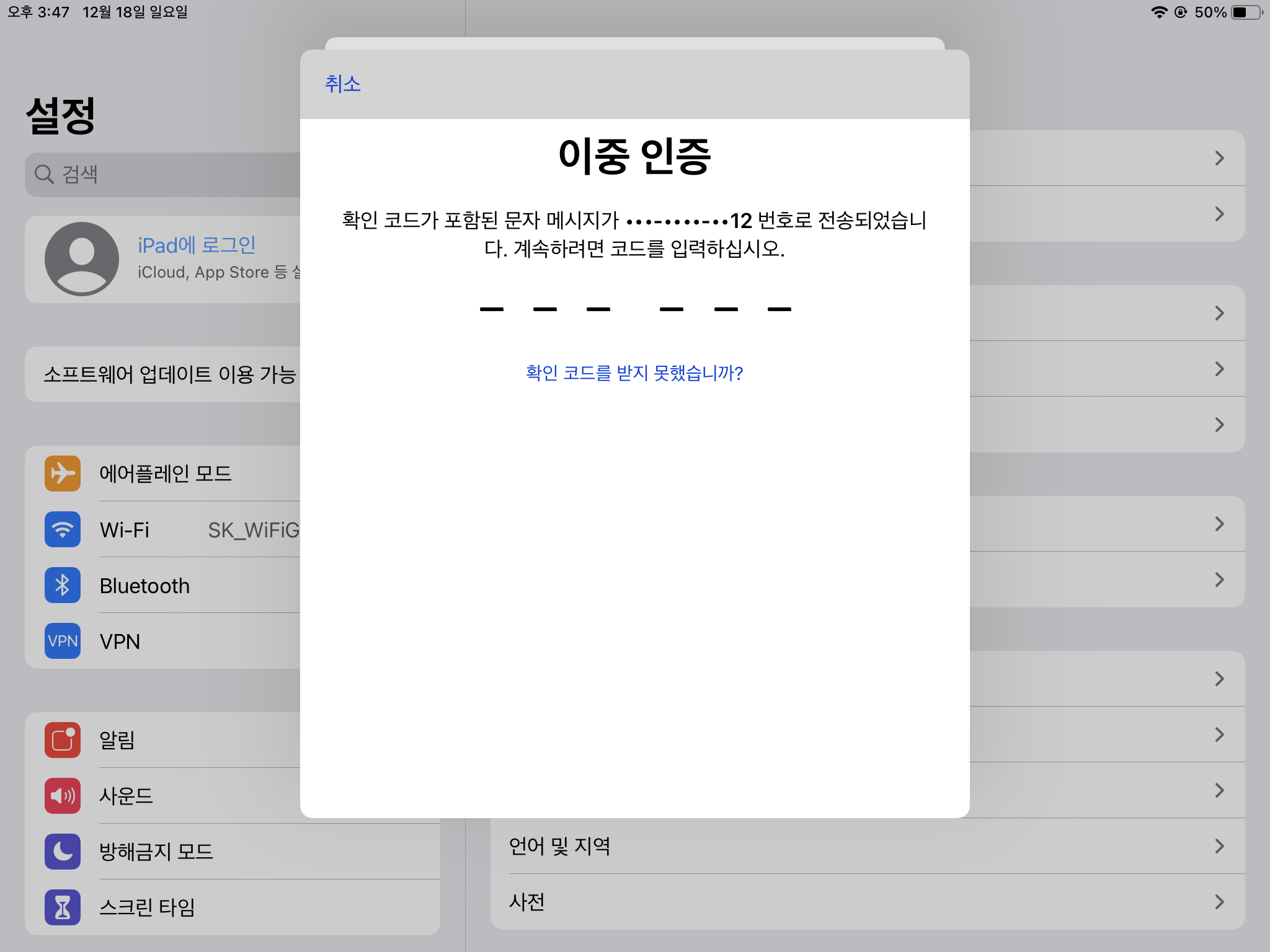Screen dimensions: 1270x952
Task: Click 'Didn't receive verification code?' link
Action: pos(634,373)
